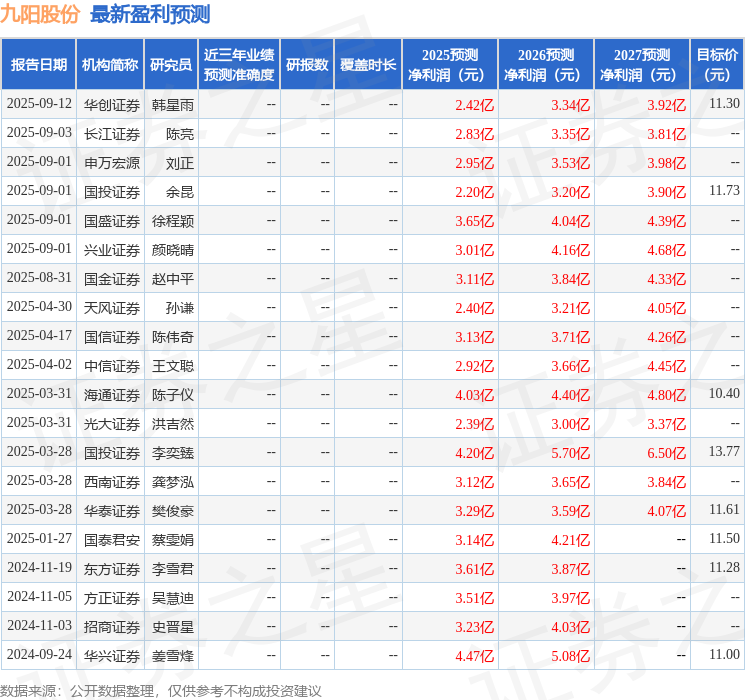The height and width of the screenshot is (700, 745).
Task: Click target price 11.61
Action: tap(724, 509)
